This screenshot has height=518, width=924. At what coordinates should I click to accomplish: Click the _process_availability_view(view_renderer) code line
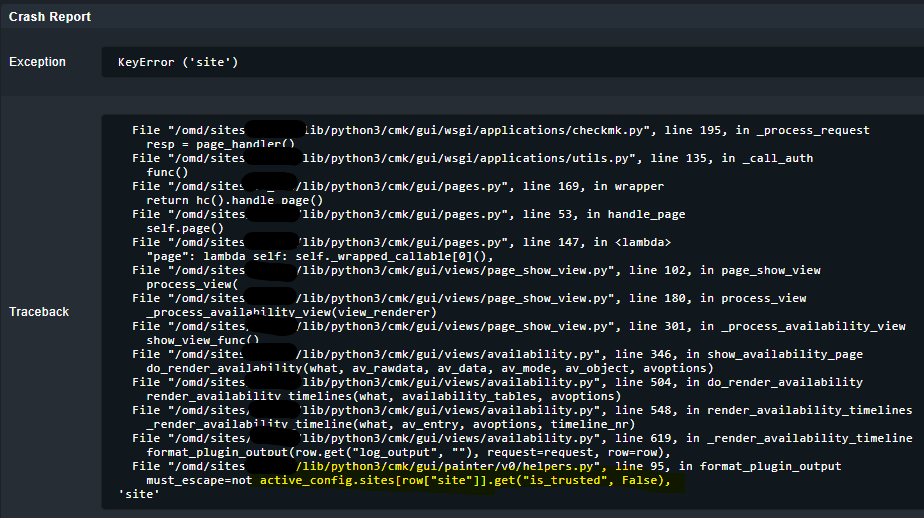(291, 312)
